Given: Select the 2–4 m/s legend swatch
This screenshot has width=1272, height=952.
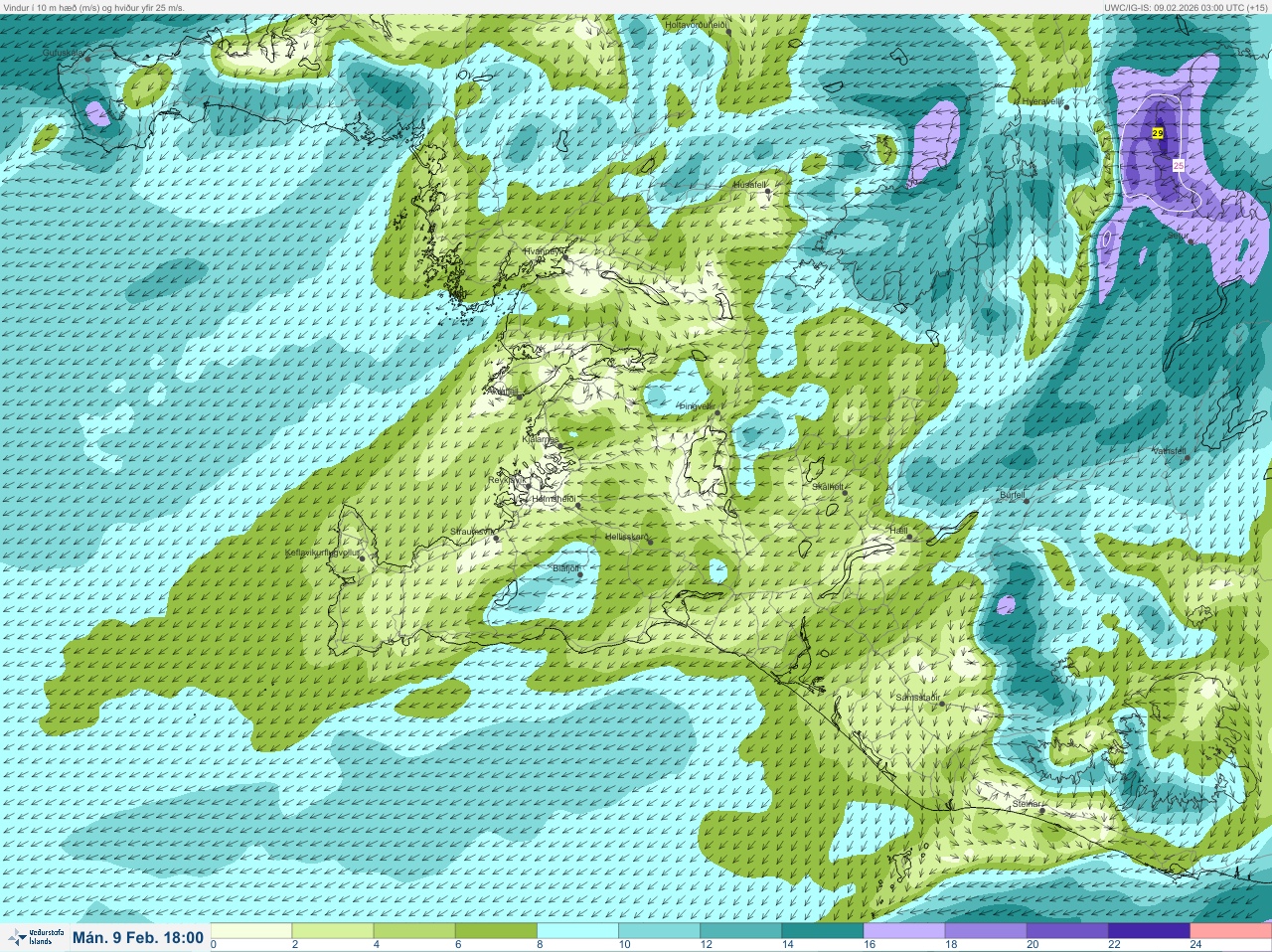Looking at the screenshot, I should (333, 931).
